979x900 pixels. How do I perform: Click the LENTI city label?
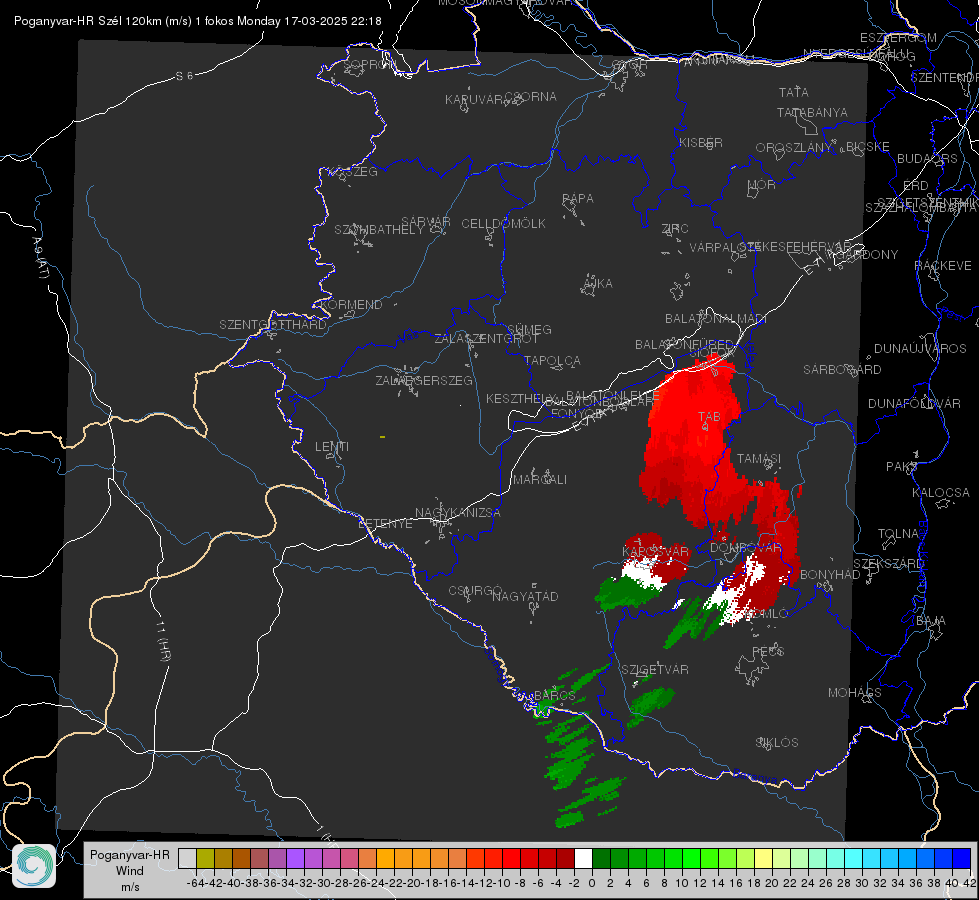(332, 447)
